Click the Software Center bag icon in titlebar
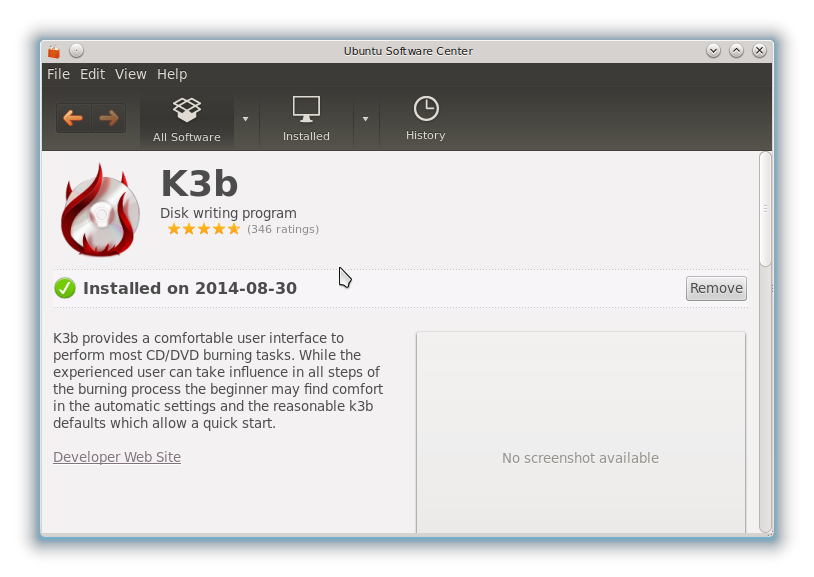The image size is (814, 577). click(x=54, y=51)
